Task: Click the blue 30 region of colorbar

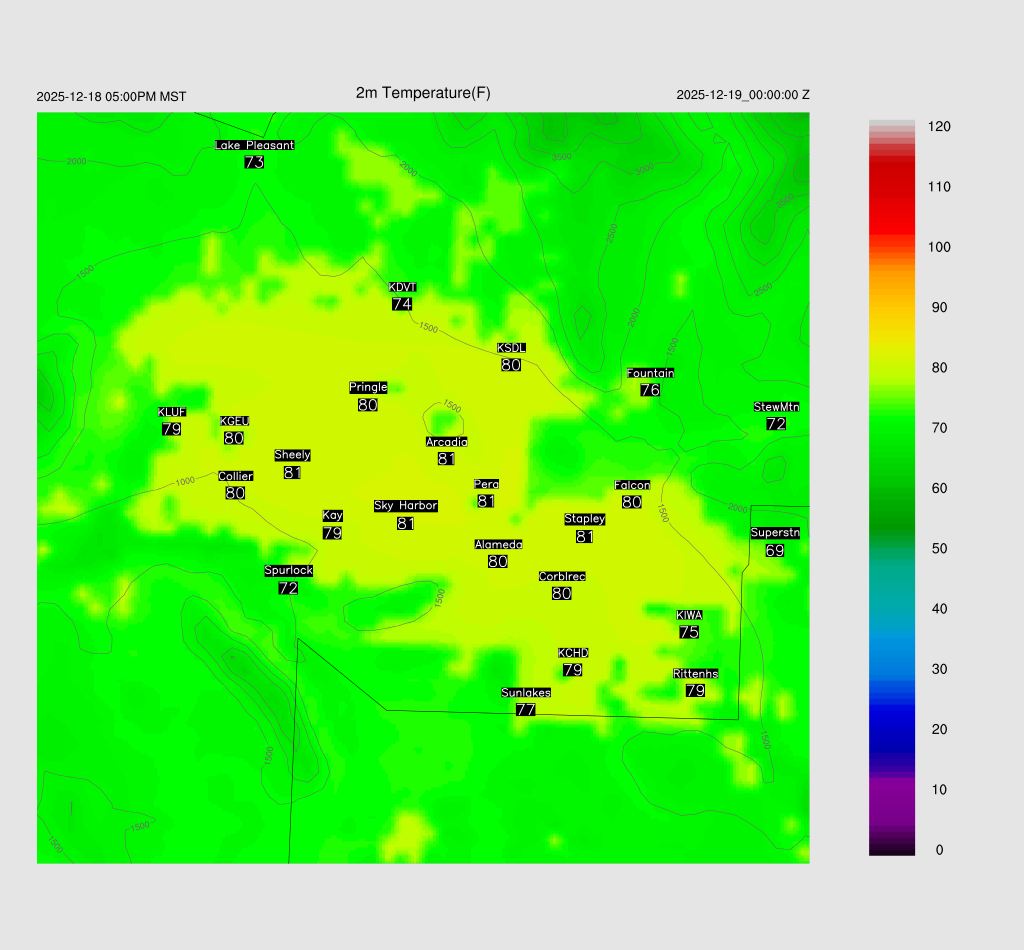Action: pyautogui.click(x=892, y=669)
